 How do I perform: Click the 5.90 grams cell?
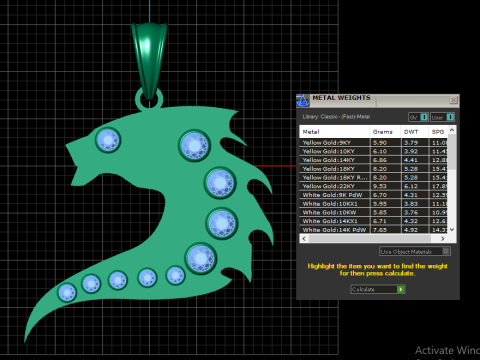point(385,143)
